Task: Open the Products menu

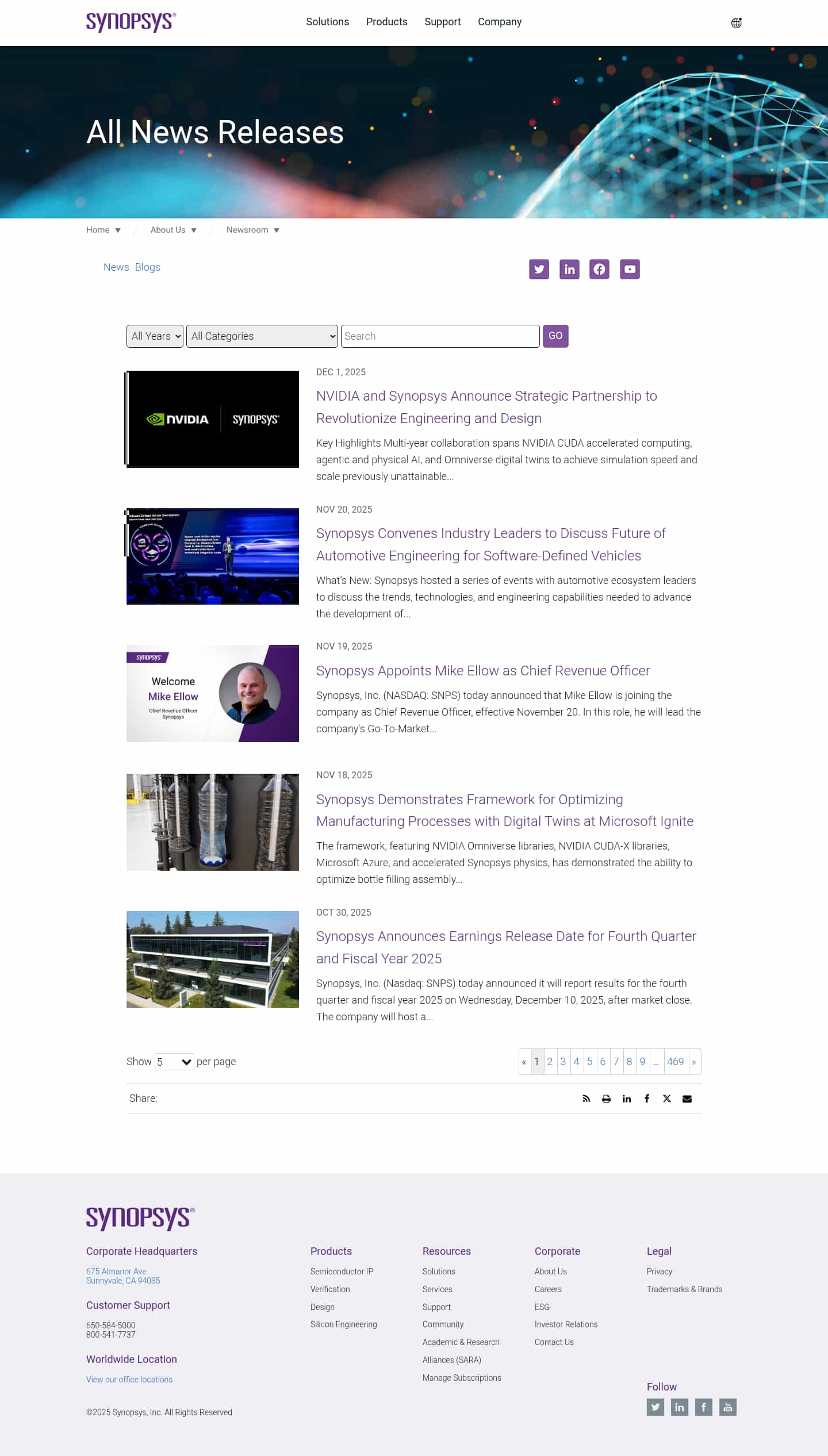Action: coord(387,22)
